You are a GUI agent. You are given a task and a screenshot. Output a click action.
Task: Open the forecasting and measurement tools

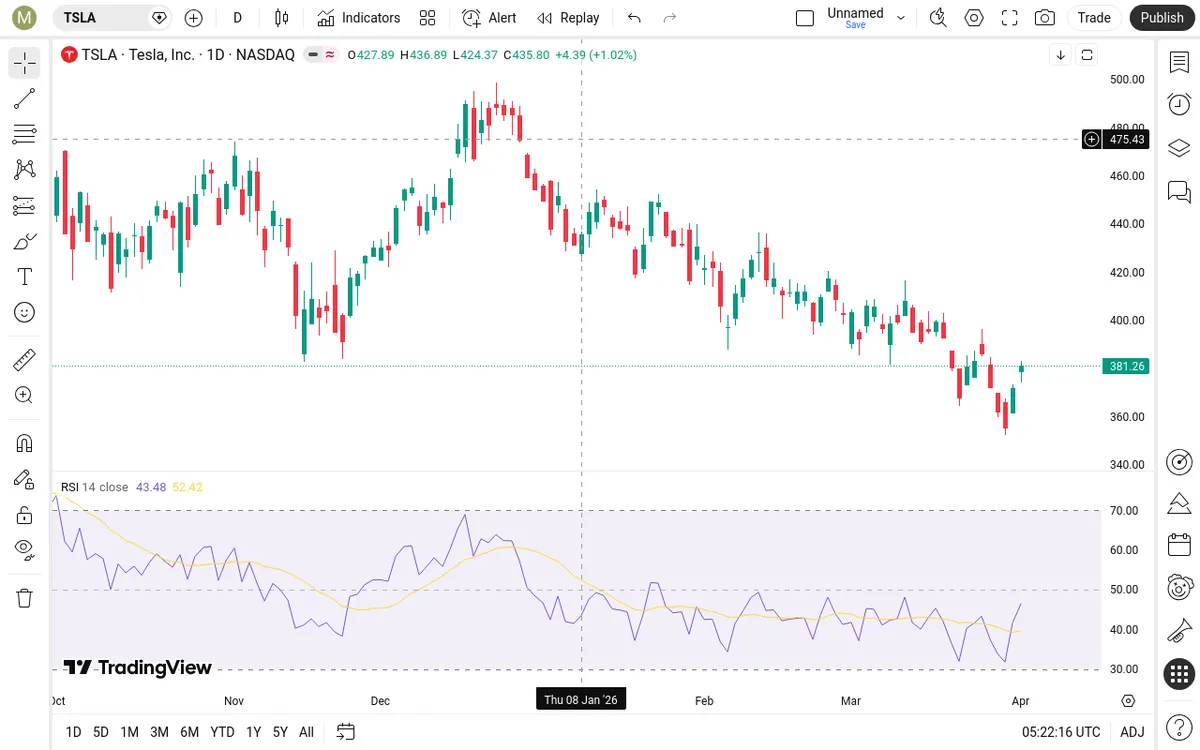pyautogui.click(x=25, y=206)
